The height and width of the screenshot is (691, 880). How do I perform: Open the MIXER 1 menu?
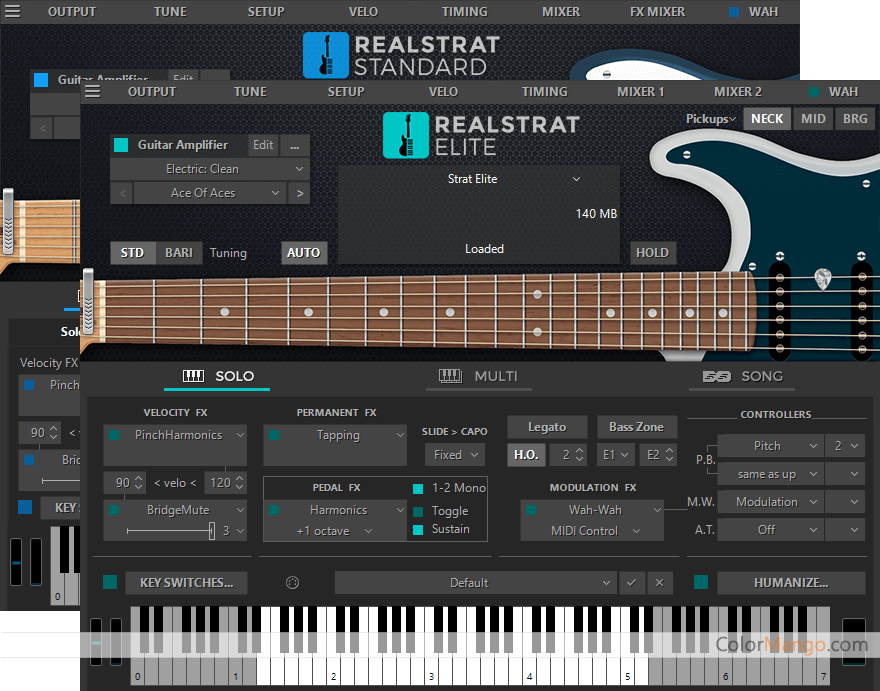pyautogui.click(x=640, y=91)
